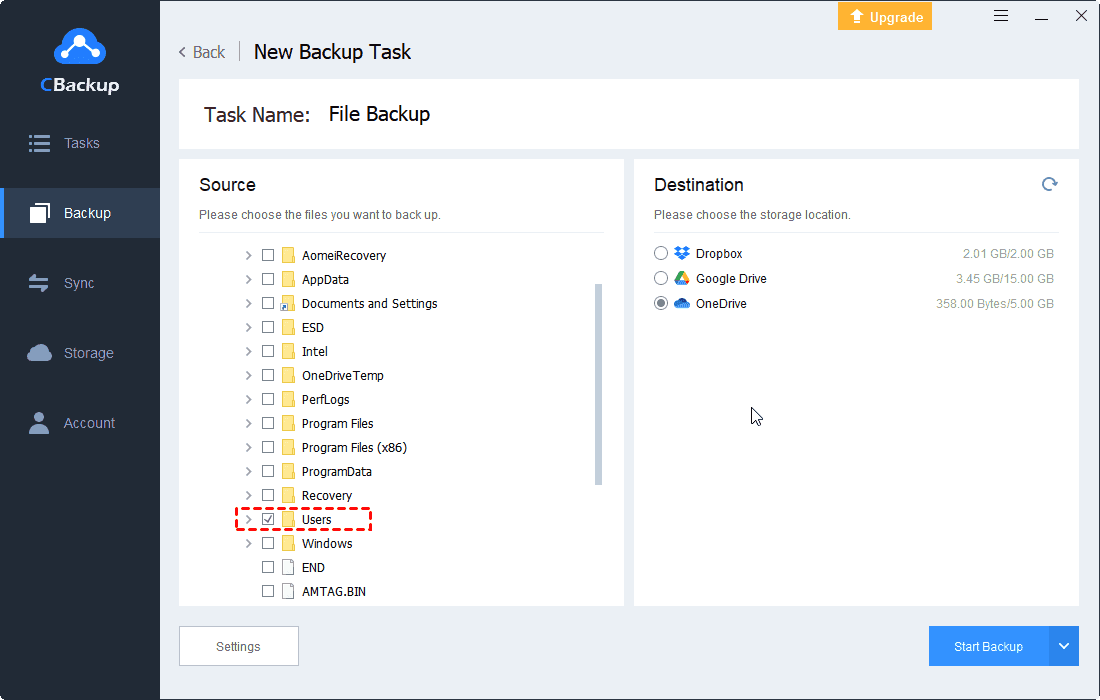Viewport: 1100px width, 700px height.
Task: Uncheck the Users folder checkbox
Action: point(267,519)
